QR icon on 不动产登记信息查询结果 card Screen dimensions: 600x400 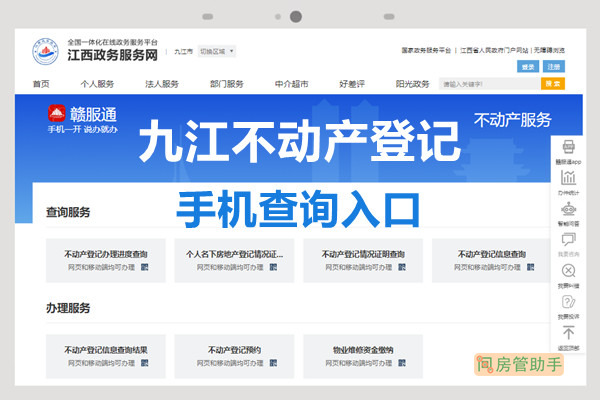coord(145,363)
